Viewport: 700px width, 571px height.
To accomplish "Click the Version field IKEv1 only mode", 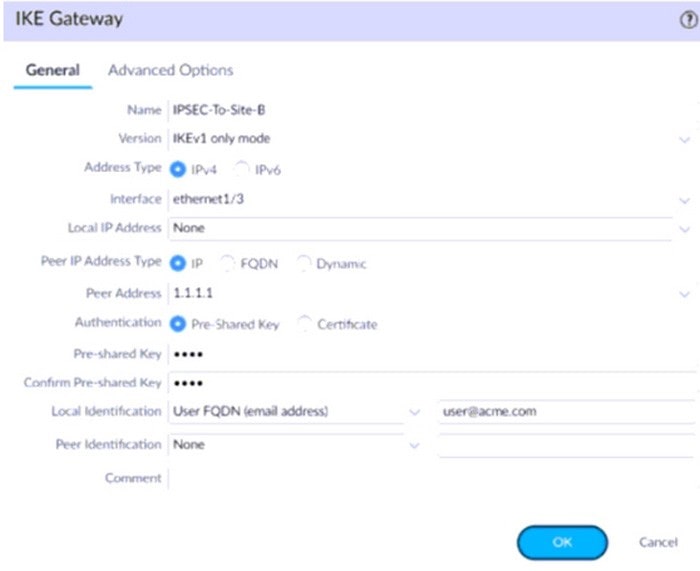I will (421, 139).
